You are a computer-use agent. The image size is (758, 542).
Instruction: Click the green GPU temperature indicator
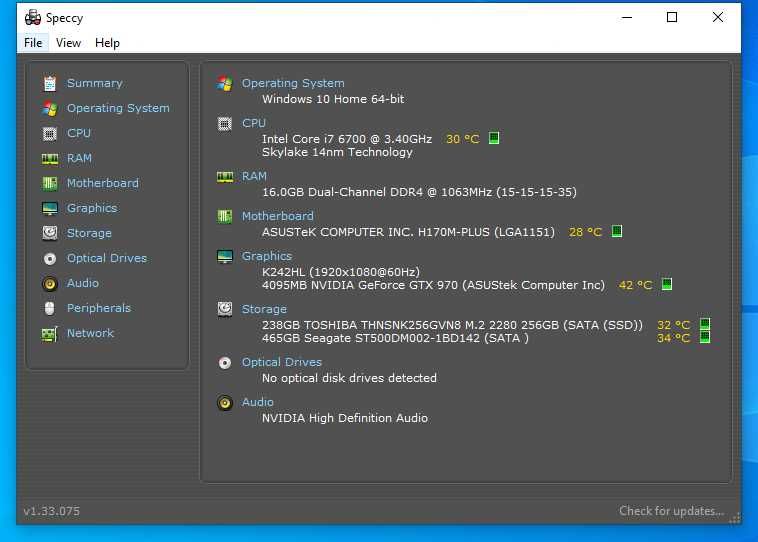click(667, 284)
